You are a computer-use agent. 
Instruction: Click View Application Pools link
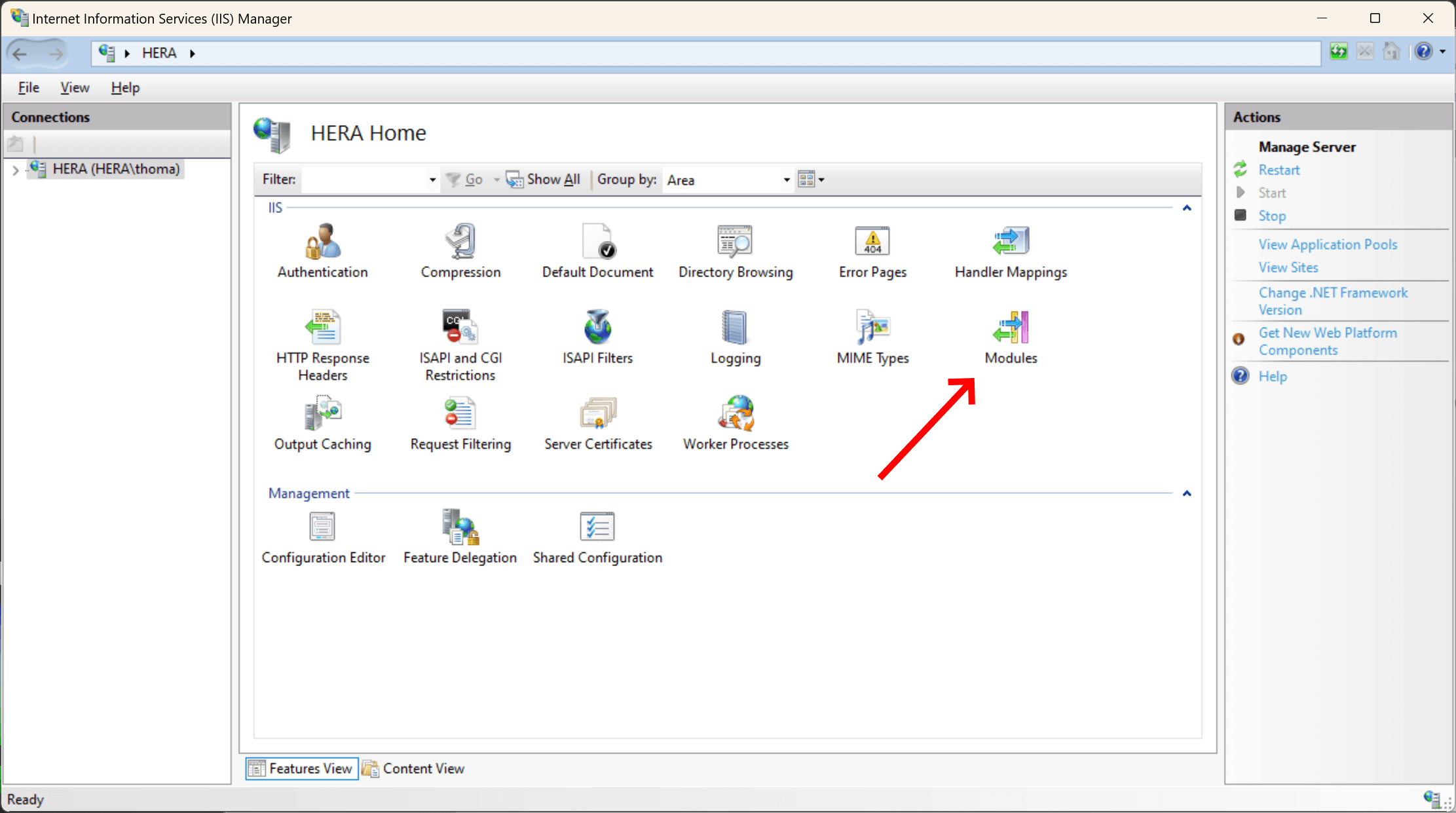click(x=1328, y=244)
